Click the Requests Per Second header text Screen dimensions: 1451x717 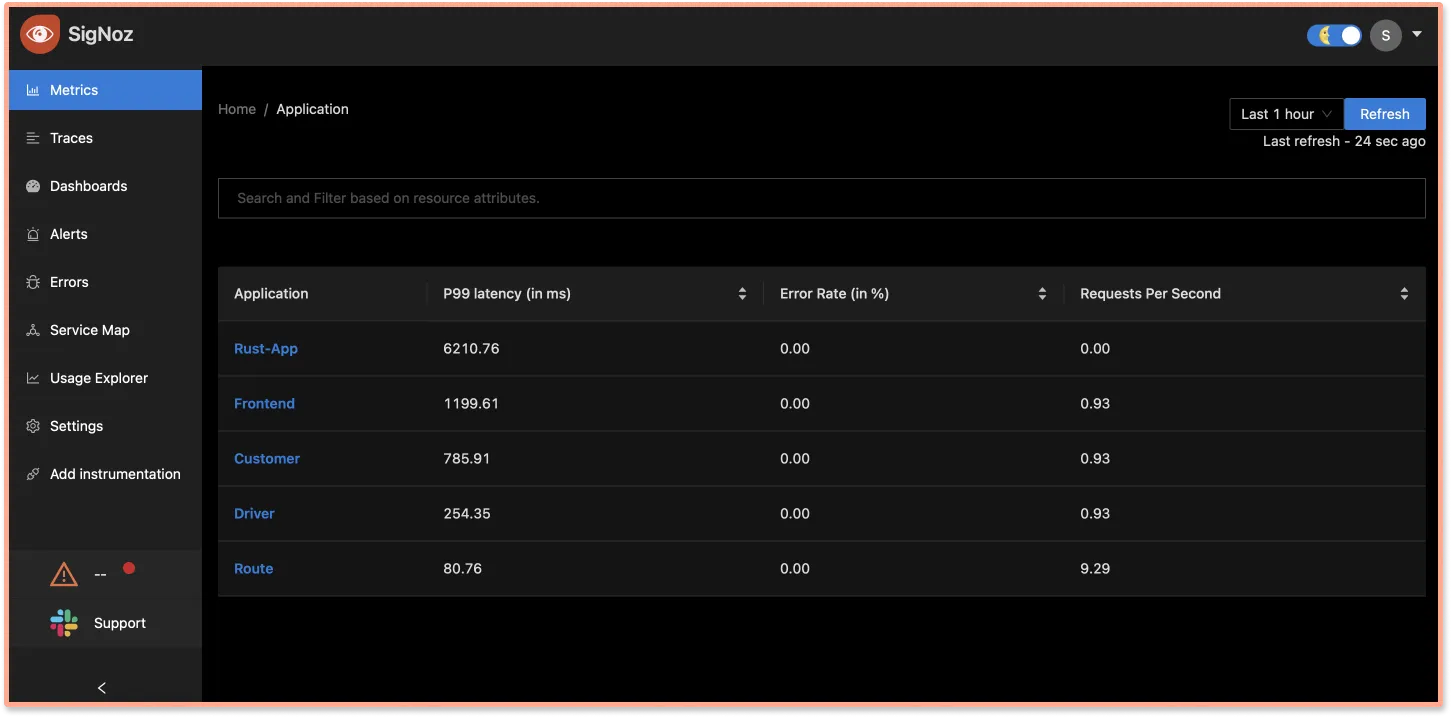[x=1150, y=294]
